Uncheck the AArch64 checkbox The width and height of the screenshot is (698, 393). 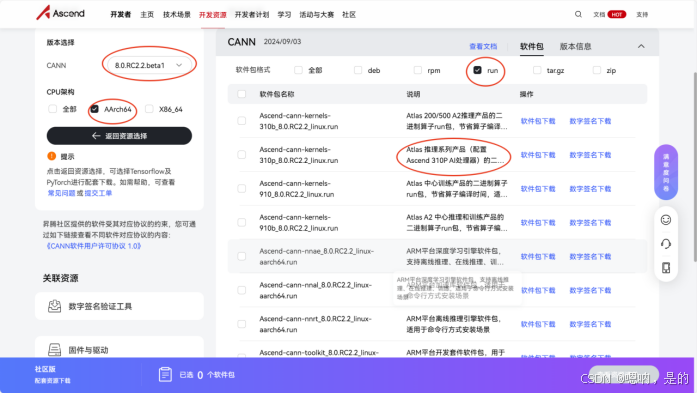(x=94, y=109)
